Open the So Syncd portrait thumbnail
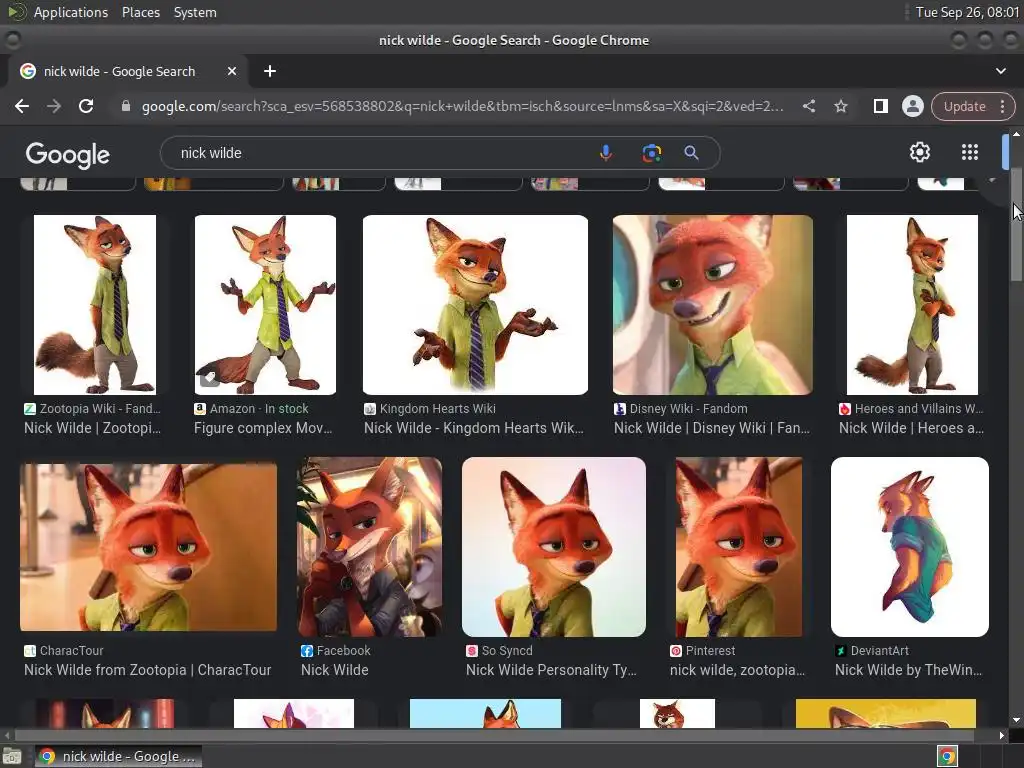 click(554, 547)
